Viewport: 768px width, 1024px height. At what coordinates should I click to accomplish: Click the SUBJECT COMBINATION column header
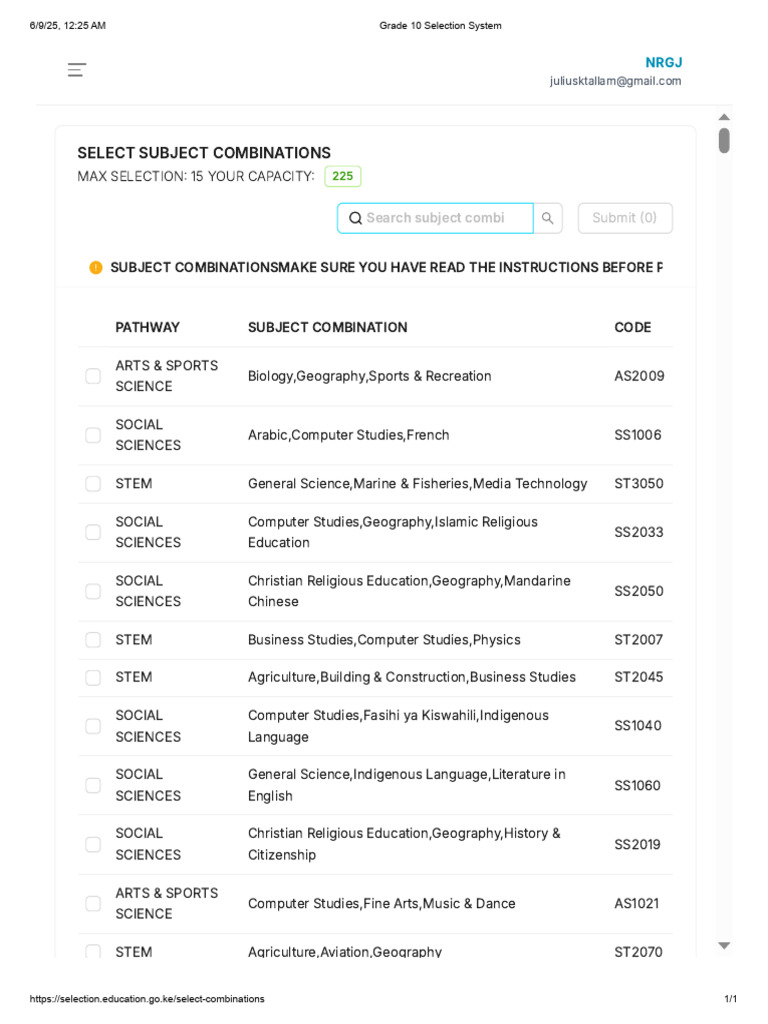327,327
